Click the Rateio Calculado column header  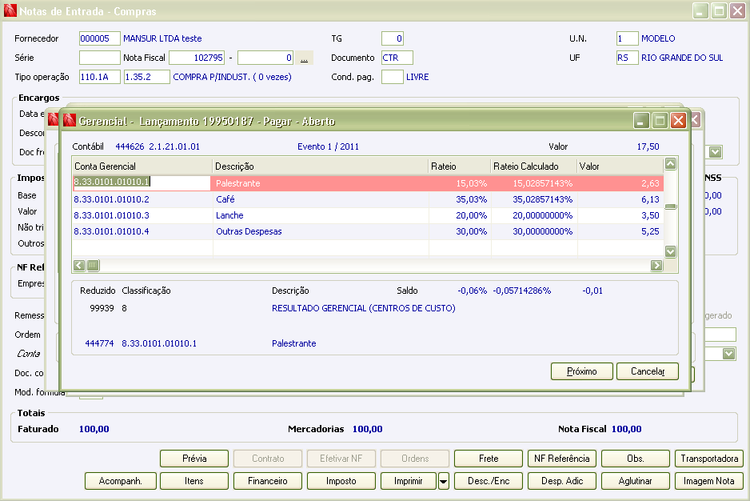534,167
